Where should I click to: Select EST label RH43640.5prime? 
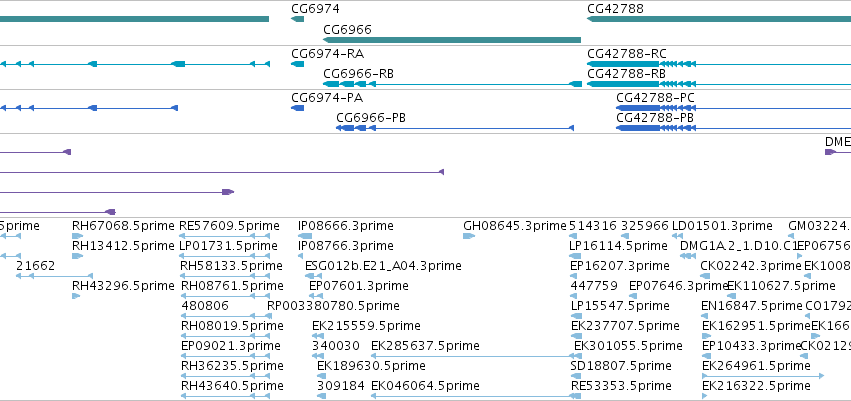pyautogui.click(x=232, y=386)
